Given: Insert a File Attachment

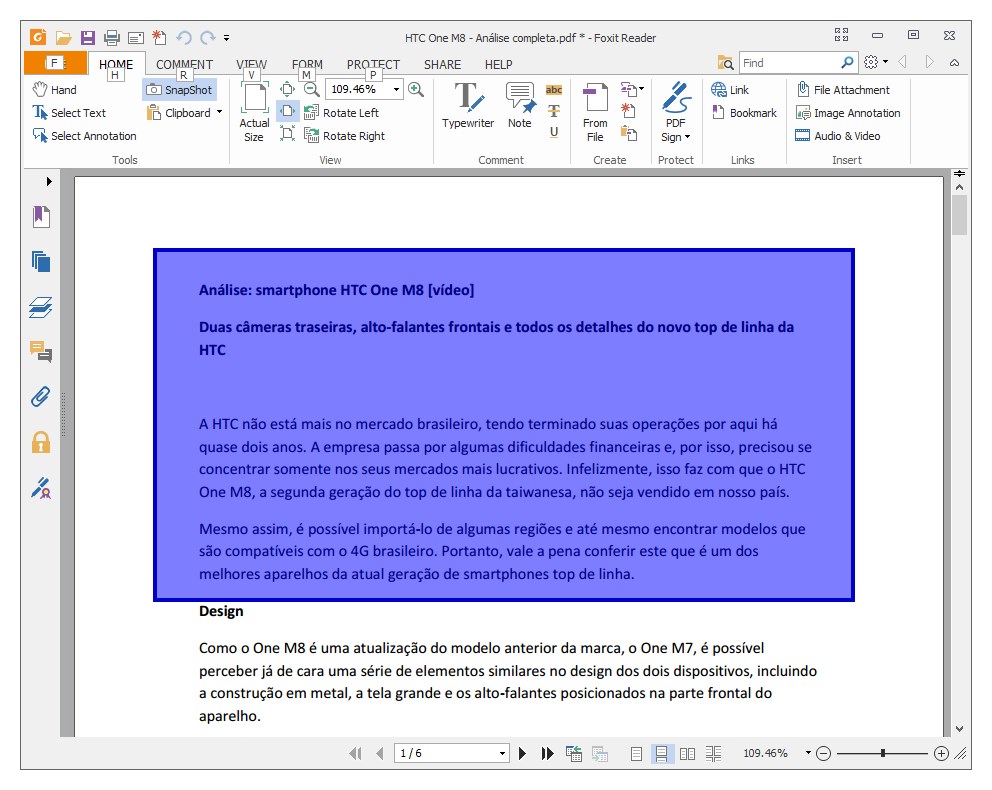Looking at the screenshot, I should coord(843,90).
